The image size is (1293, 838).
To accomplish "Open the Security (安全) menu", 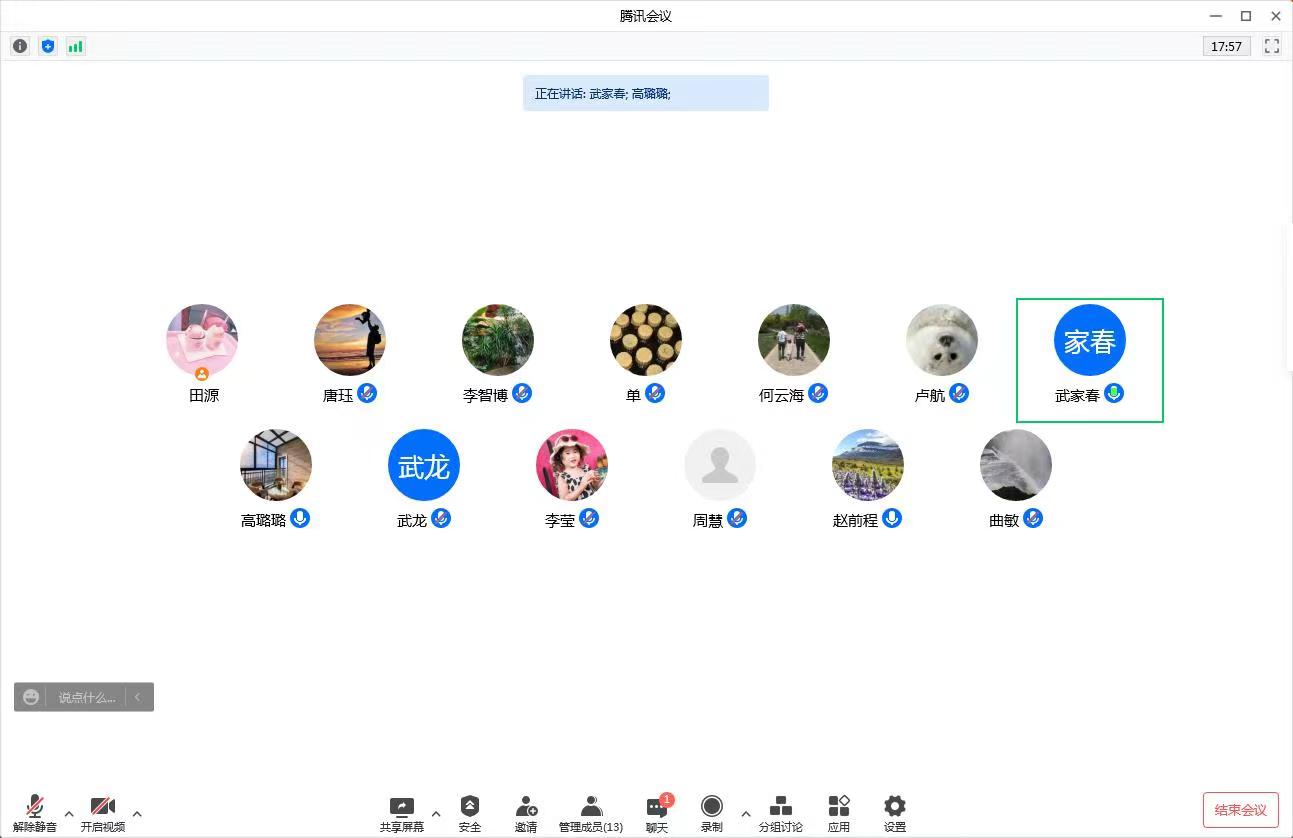I will 470,813.
